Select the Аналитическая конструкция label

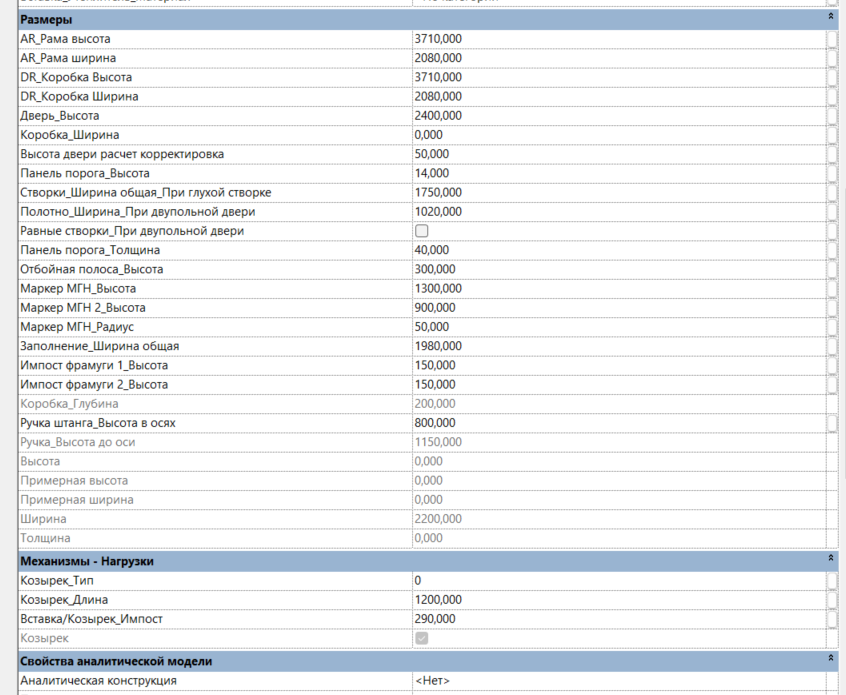(x=98, y=681)
